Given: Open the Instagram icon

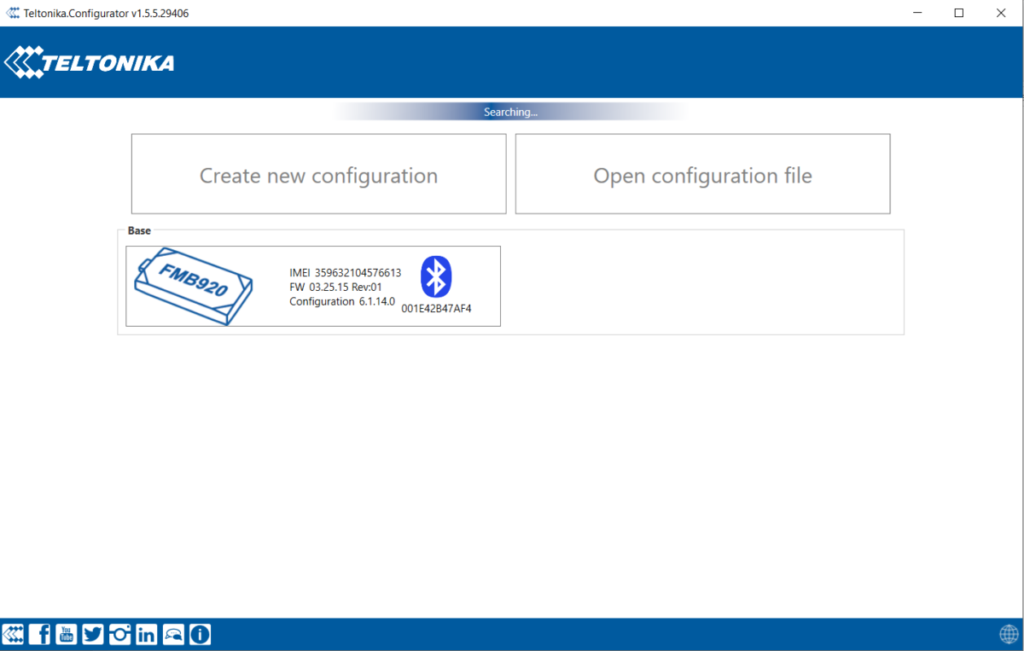Looking at the screenshot, I should [120, 634].
